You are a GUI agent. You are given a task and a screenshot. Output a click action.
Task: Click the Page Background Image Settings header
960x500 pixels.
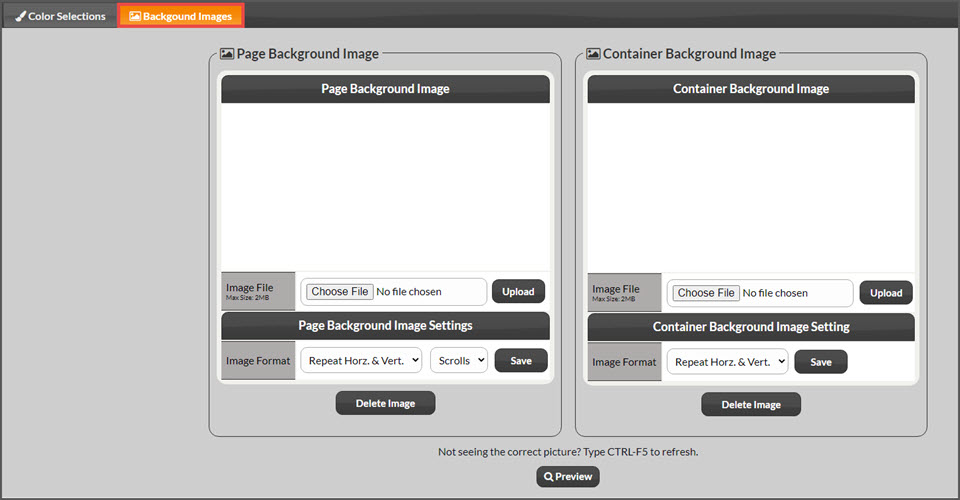tap(386, 326)
